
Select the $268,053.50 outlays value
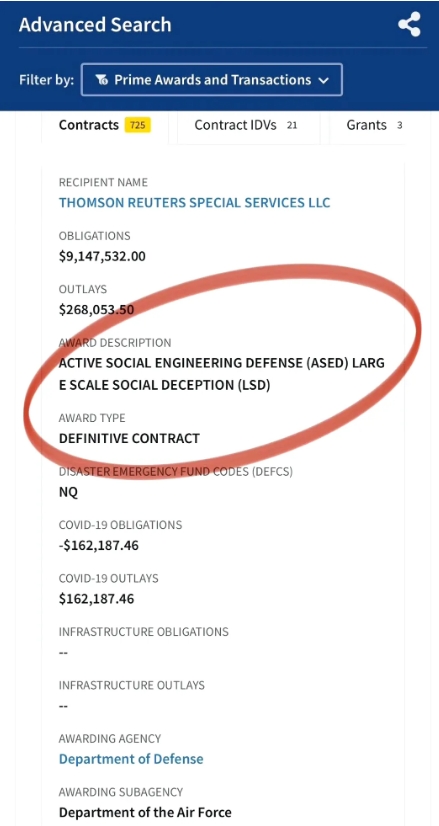pyautogui.click(x=96, y=310)
